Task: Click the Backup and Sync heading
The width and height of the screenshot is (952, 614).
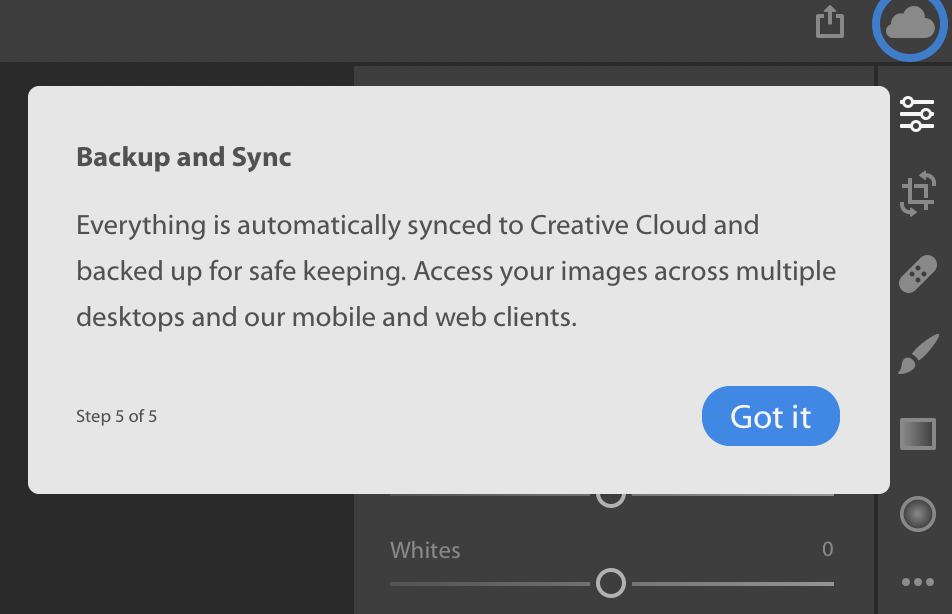Action: (x=183, y=157)
